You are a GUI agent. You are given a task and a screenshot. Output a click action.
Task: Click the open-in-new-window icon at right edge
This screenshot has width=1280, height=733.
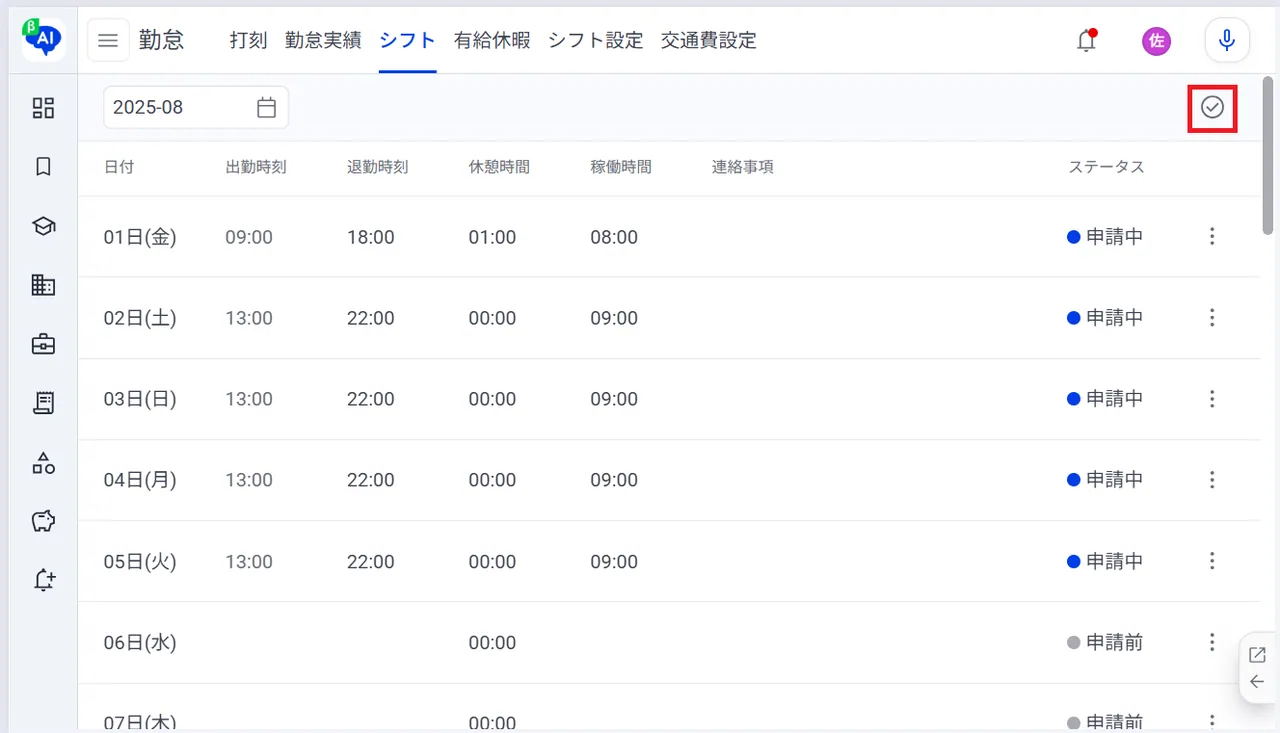1258,655
